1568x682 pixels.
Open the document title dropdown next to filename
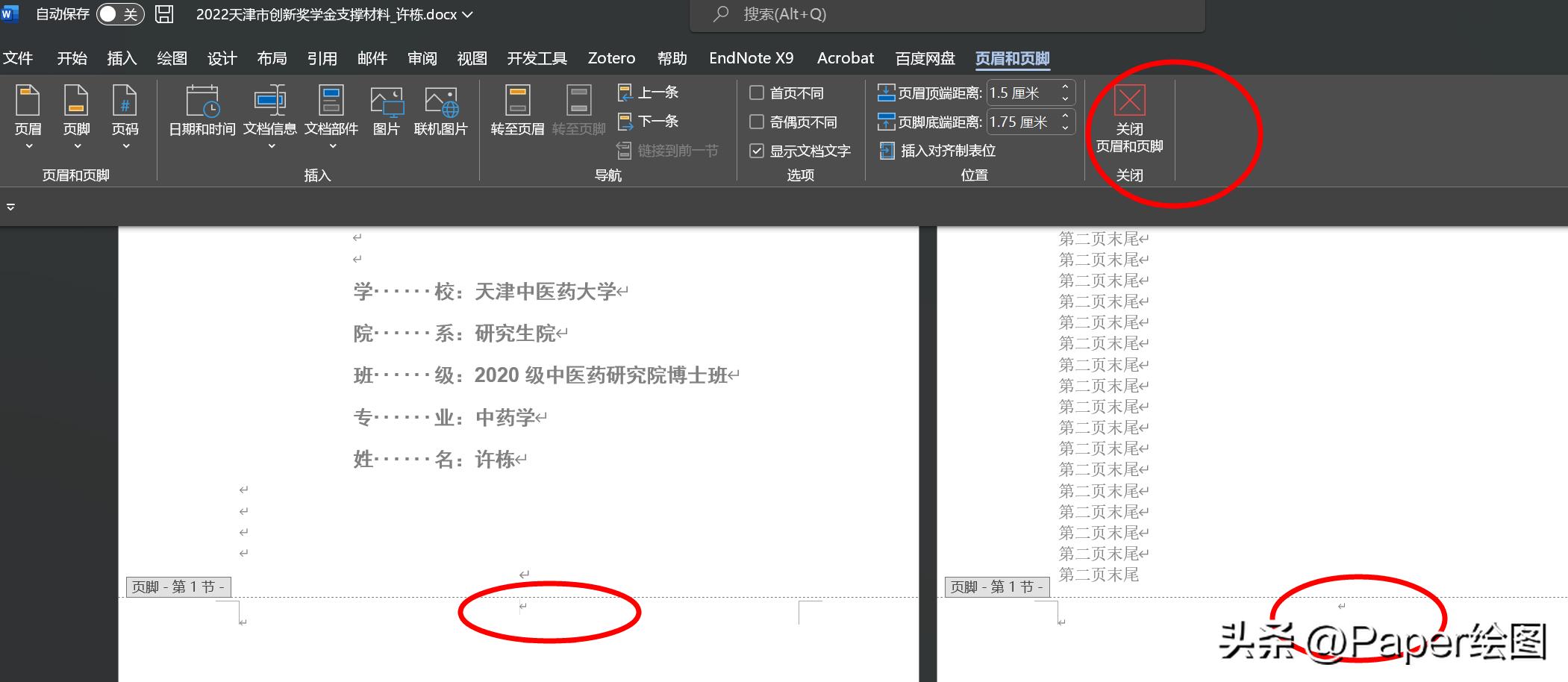click(469, 14)
